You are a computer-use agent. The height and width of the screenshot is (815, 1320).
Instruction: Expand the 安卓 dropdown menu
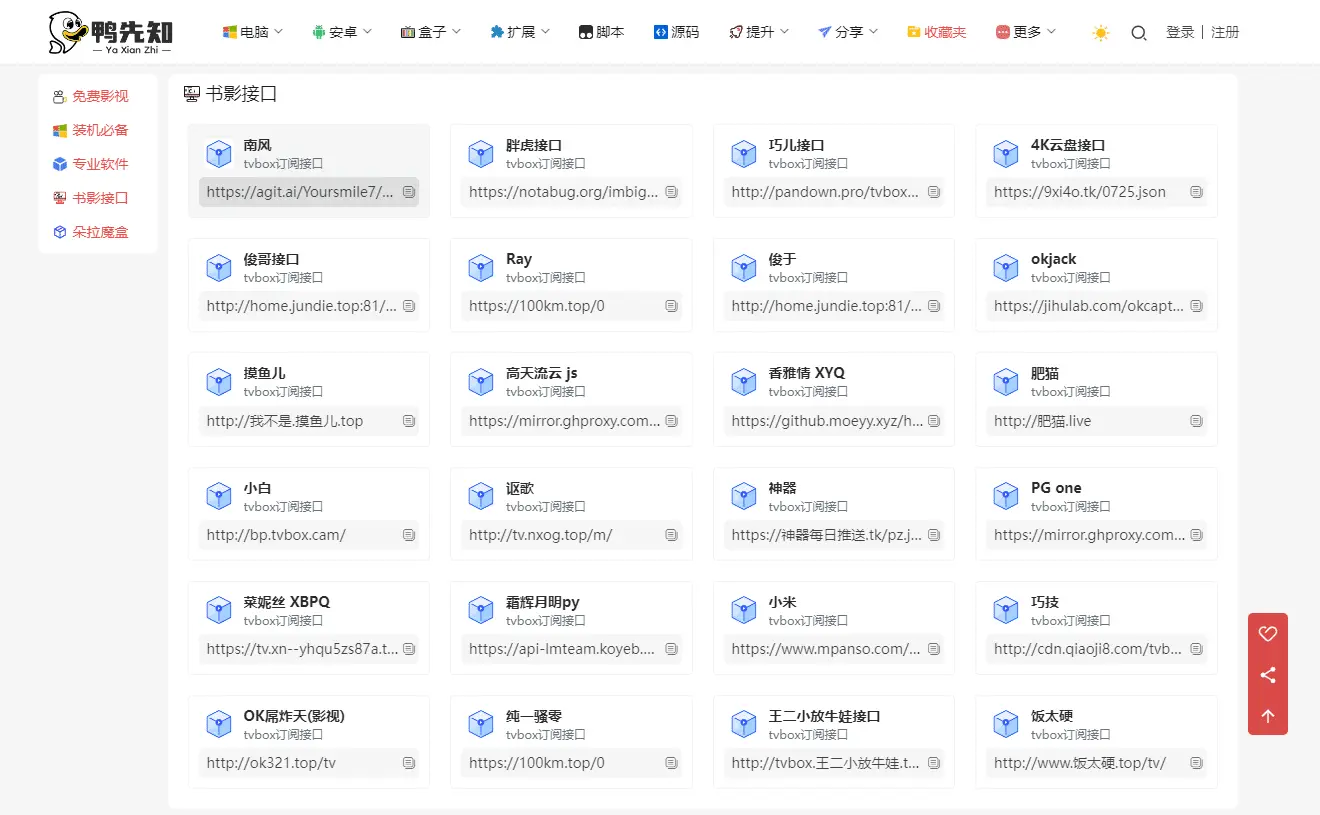(342, 32)
